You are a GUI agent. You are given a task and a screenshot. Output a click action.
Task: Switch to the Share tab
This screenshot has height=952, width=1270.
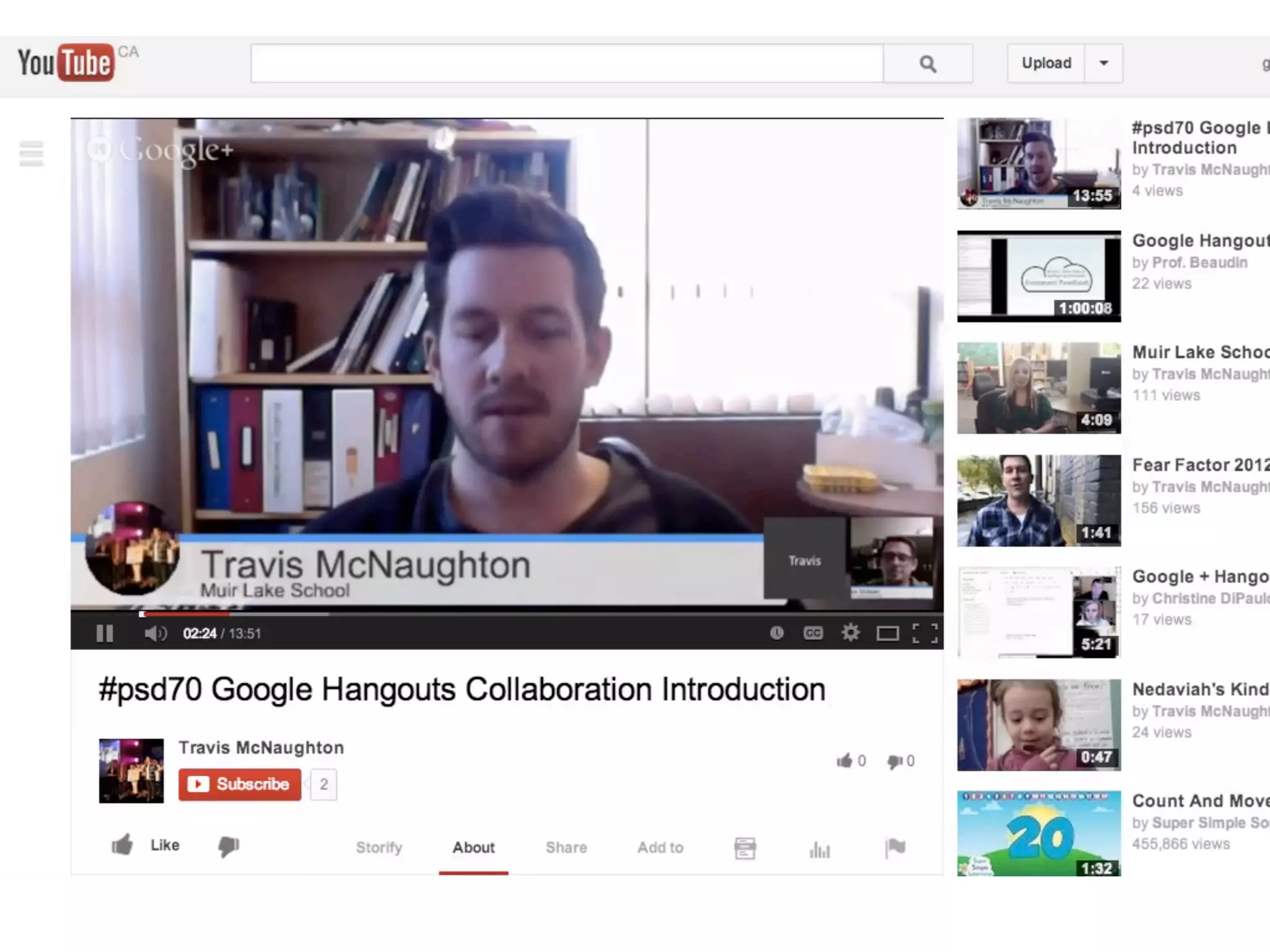tap(566, 847)
